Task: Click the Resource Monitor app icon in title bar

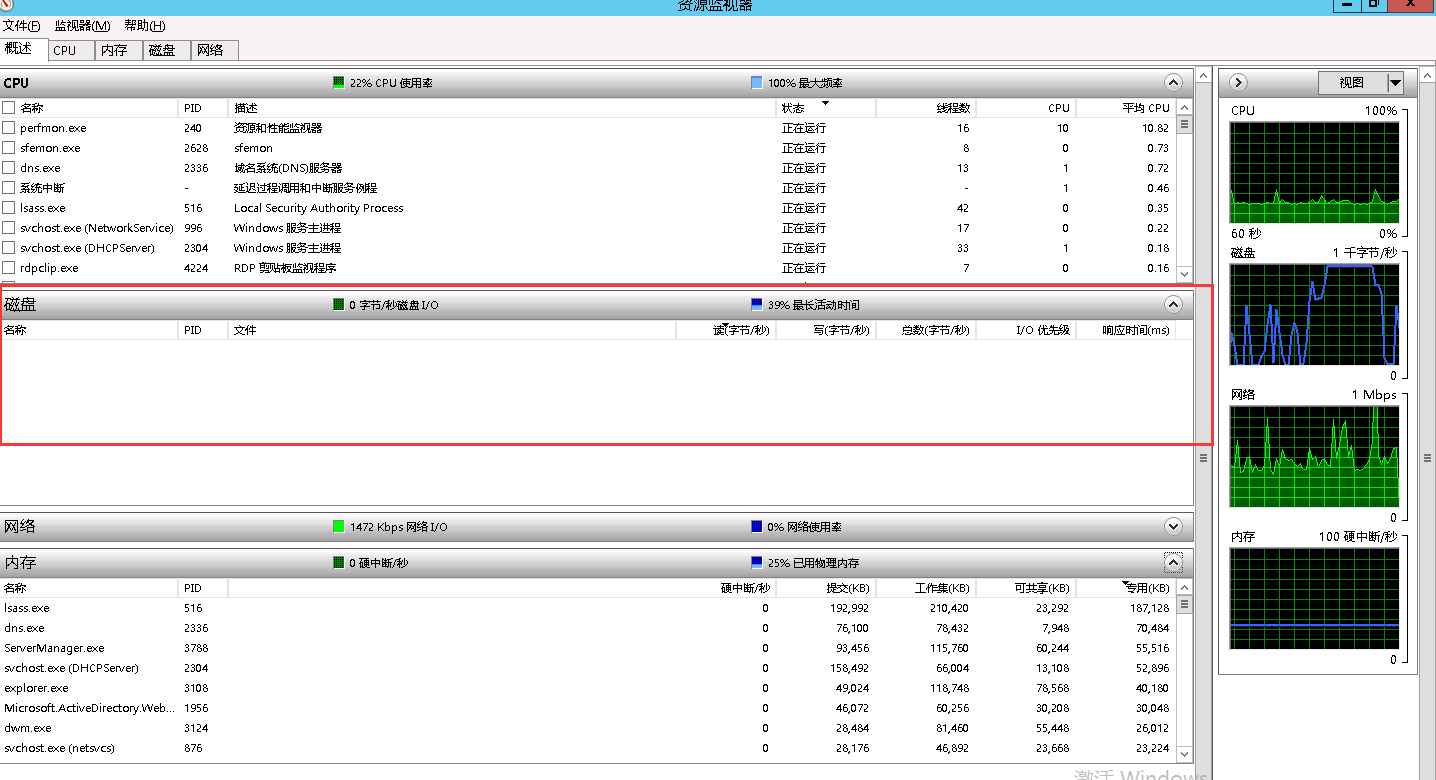Action: click(8, 4)
